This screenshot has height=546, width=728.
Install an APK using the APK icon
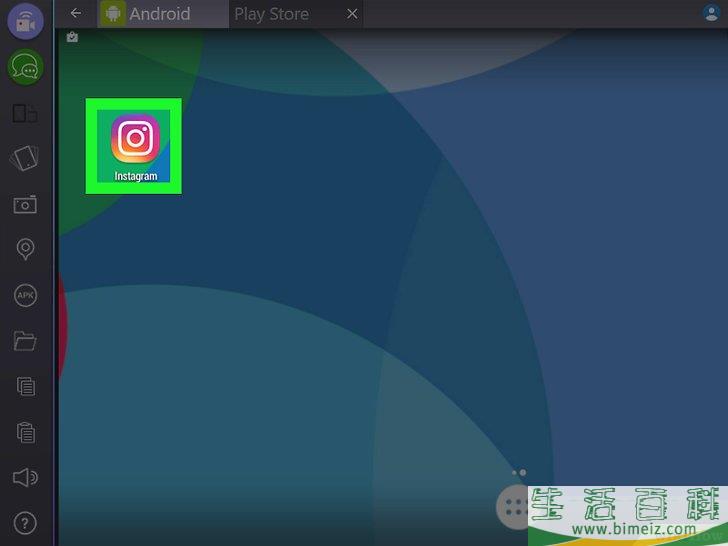[x=26, y=295]
